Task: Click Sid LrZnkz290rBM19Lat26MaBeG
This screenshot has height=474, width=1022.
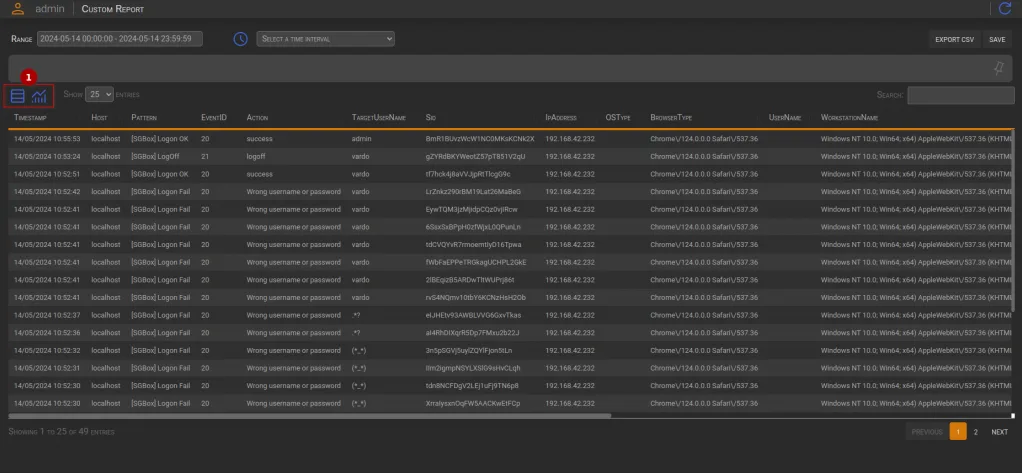Action: tap(473, 192)
